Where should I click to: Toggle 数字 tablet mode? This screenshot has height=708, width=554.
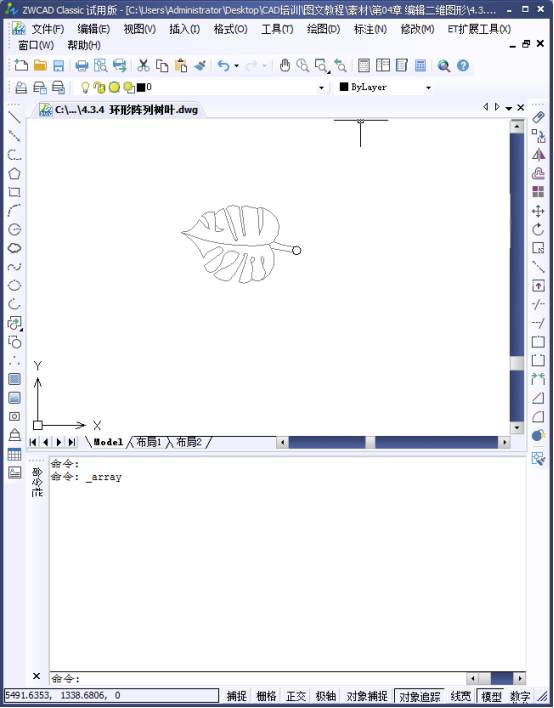coord(520,696)
